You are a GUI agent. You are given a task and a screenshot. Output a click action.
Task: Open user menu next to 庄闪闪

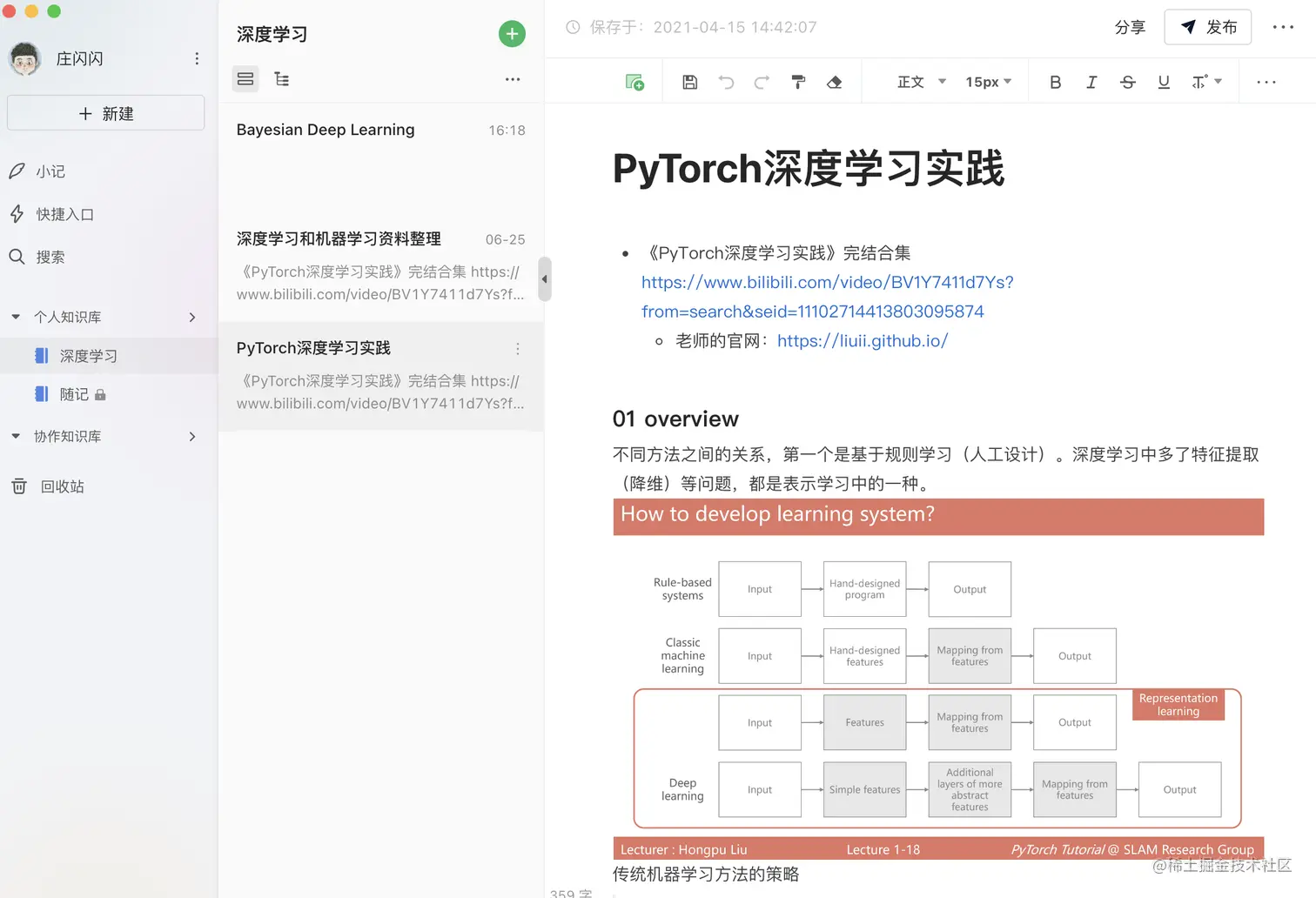click(197, 58)
